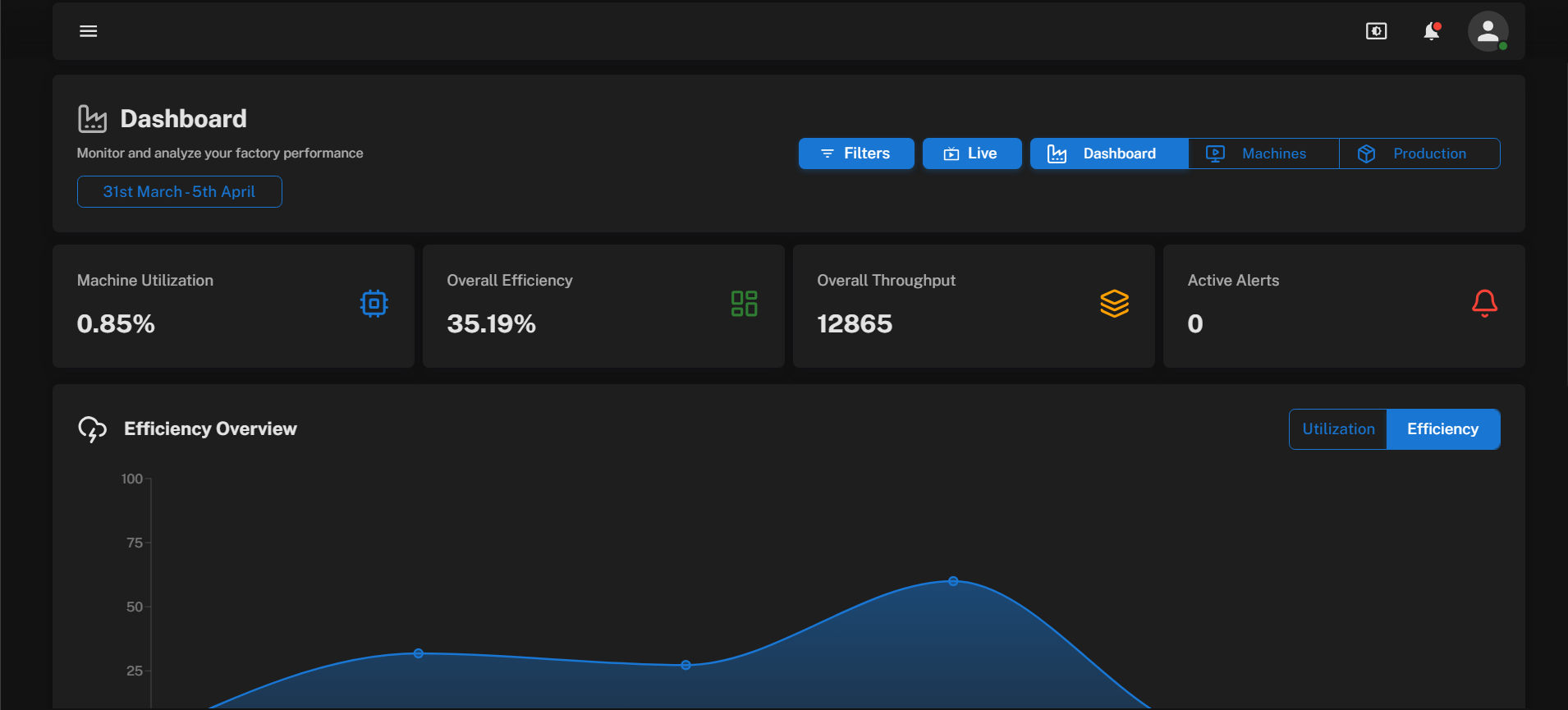This screenshot has width=1568, height=710.
Task: Click the chart peak data point near 60
Action: point(953,581)
